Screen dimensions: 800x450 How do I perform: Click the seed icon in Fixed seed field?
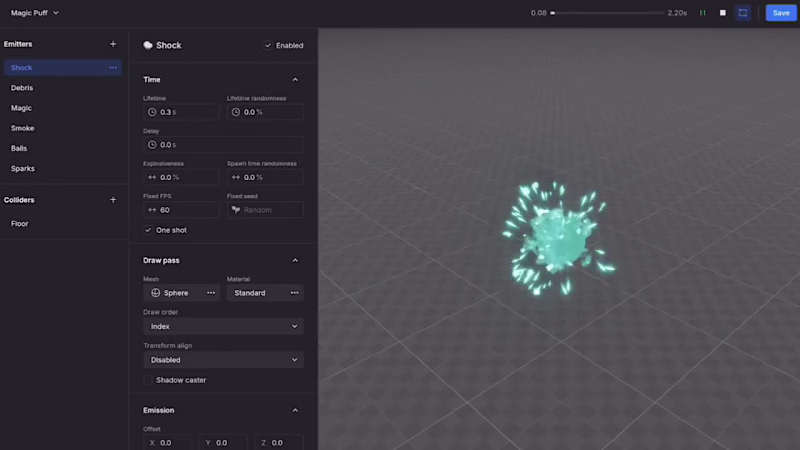click(x=236, y=210)
